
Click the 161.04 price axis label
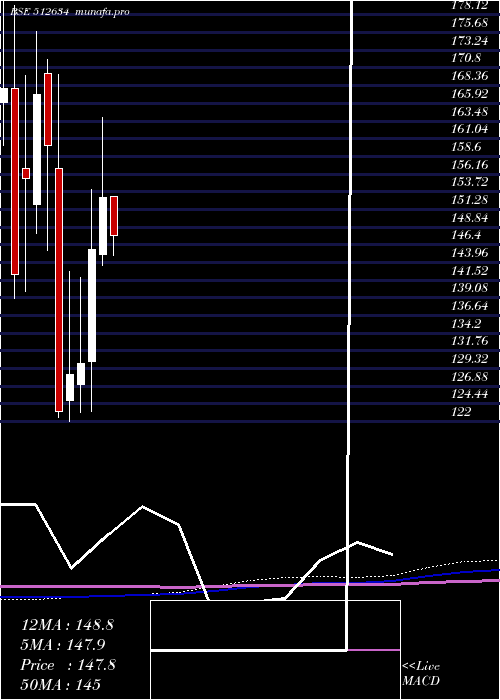(469, 129)
